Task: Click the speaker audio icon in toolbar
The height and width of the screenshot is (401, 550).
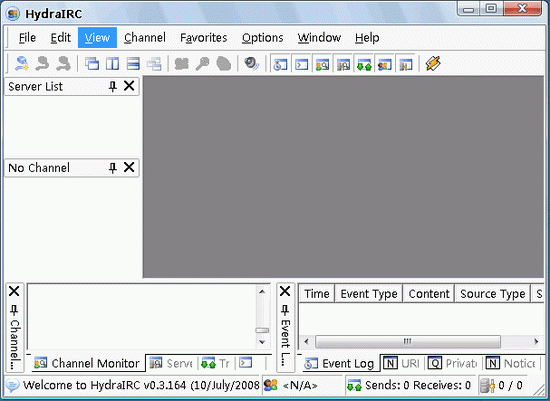Action: 251,64
